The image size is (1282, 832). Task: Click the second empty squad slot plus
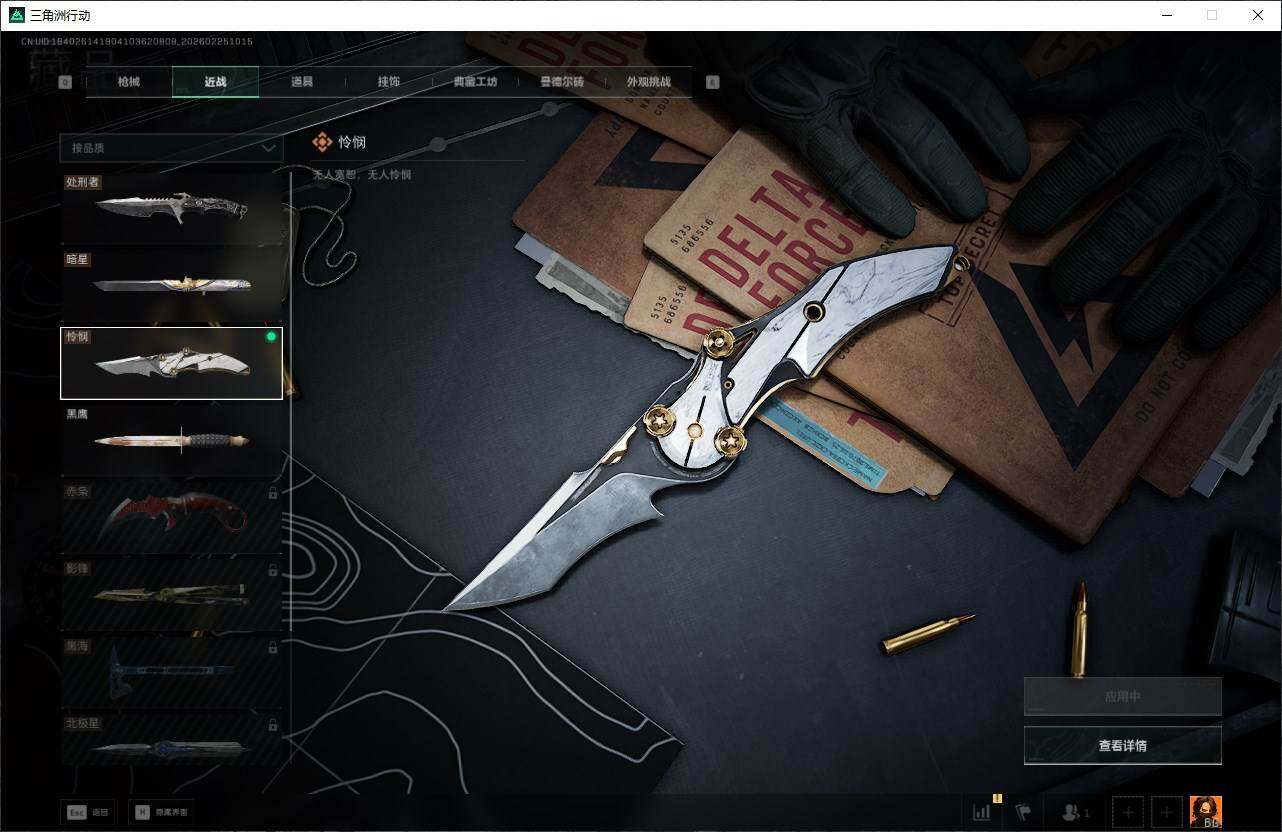tap(1166, 812)
